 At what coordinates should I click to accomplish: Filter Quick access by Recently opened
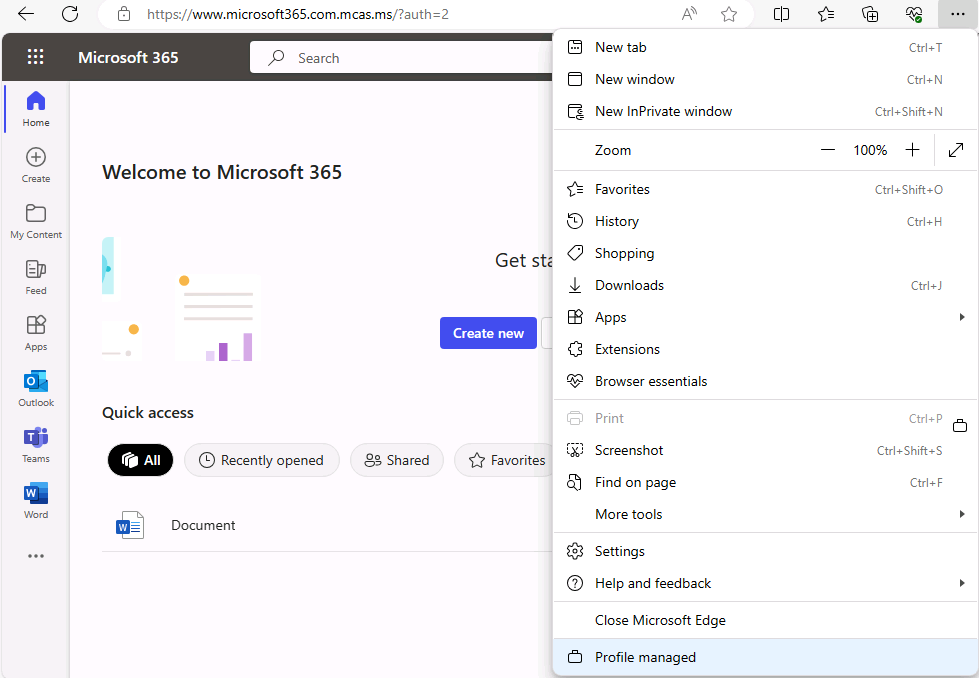point(262,460)
